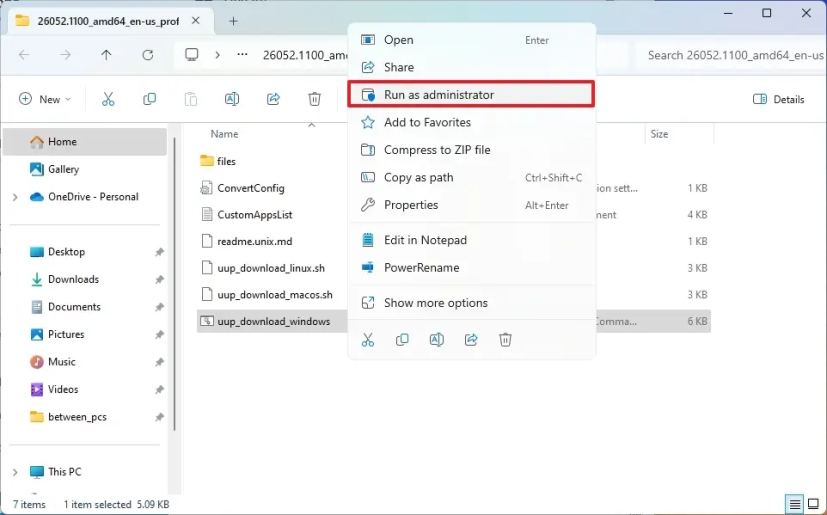The height and width of the screenshot is (515, 827).
Task: Click the Copy icon in the toolbar
Action: pos(149,99)
